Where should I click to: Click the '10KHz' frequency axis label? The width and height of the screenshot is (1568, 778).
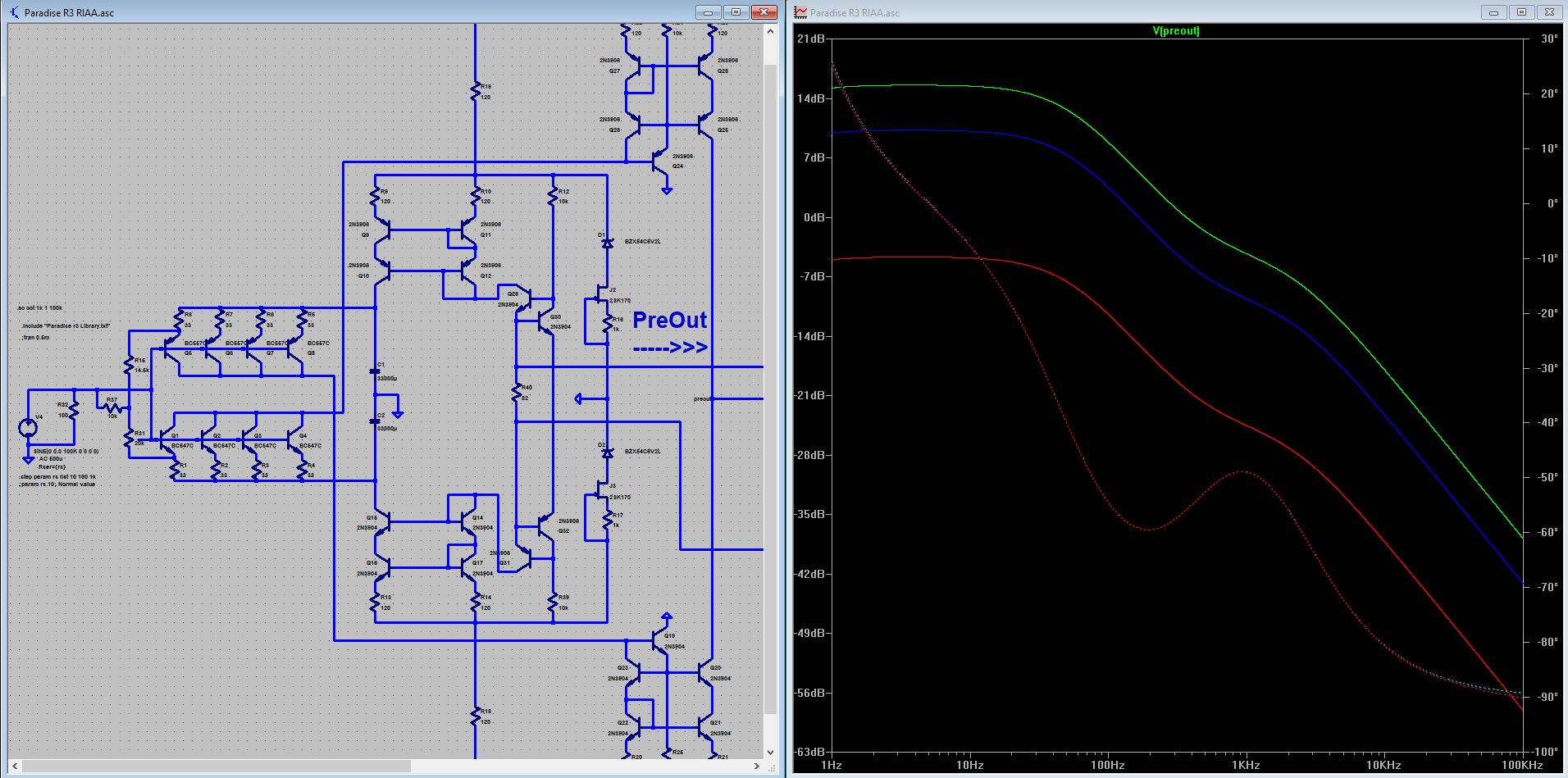point(1384,766)
